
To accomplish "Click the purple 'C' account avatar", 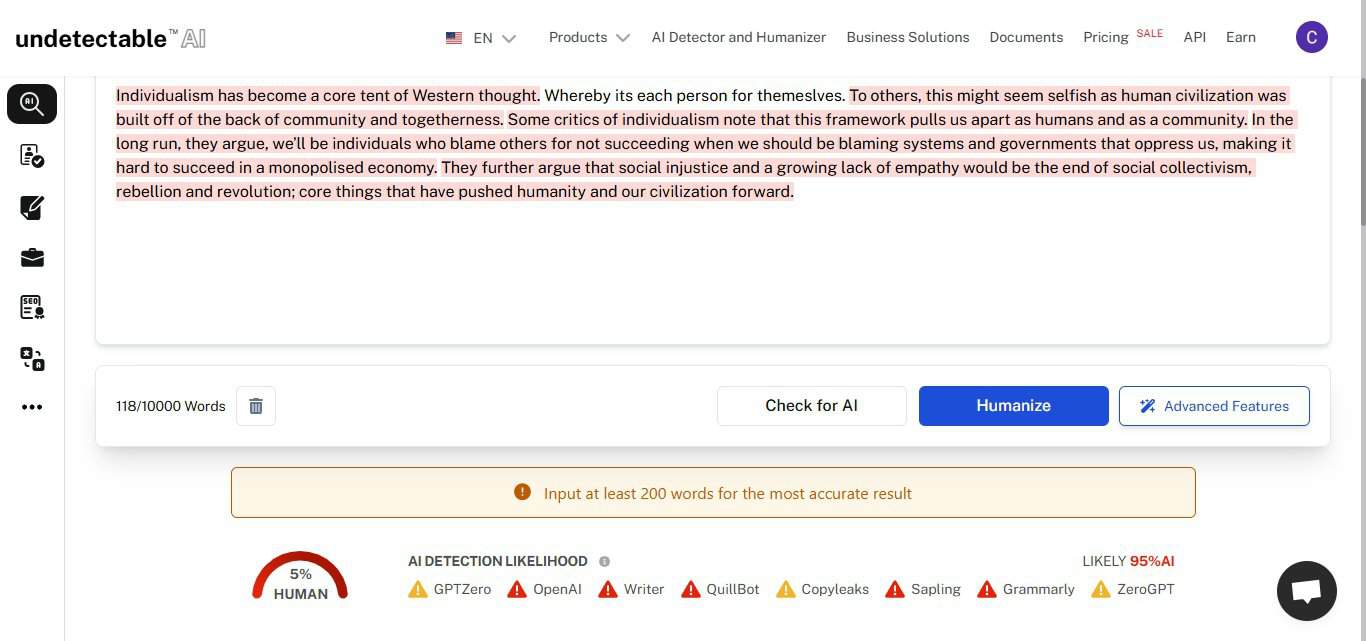I will point(1311,37).
